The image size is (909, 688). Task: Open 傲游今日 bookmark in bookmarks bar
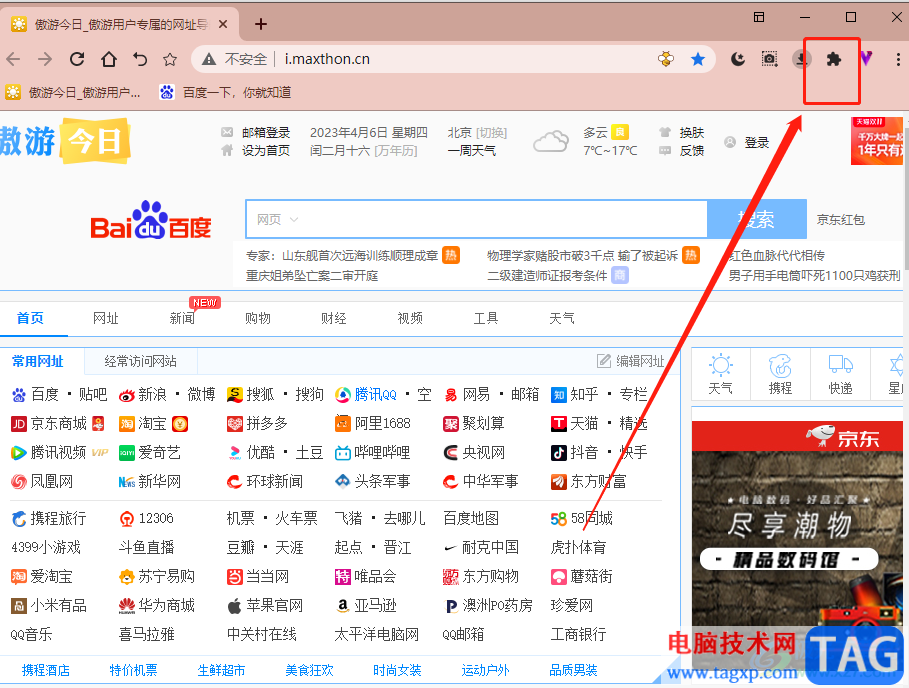[x=72, y=92]
